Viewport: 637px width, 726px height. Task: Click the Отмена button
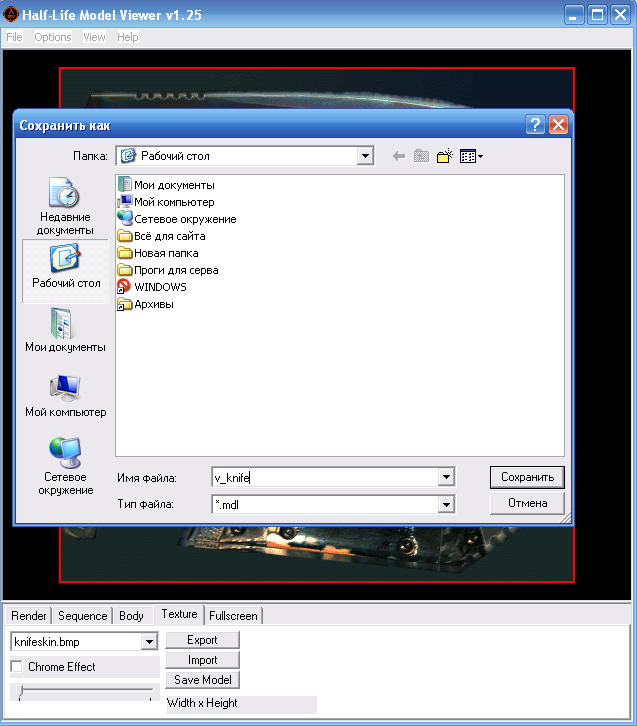click(x=527, y=503)
